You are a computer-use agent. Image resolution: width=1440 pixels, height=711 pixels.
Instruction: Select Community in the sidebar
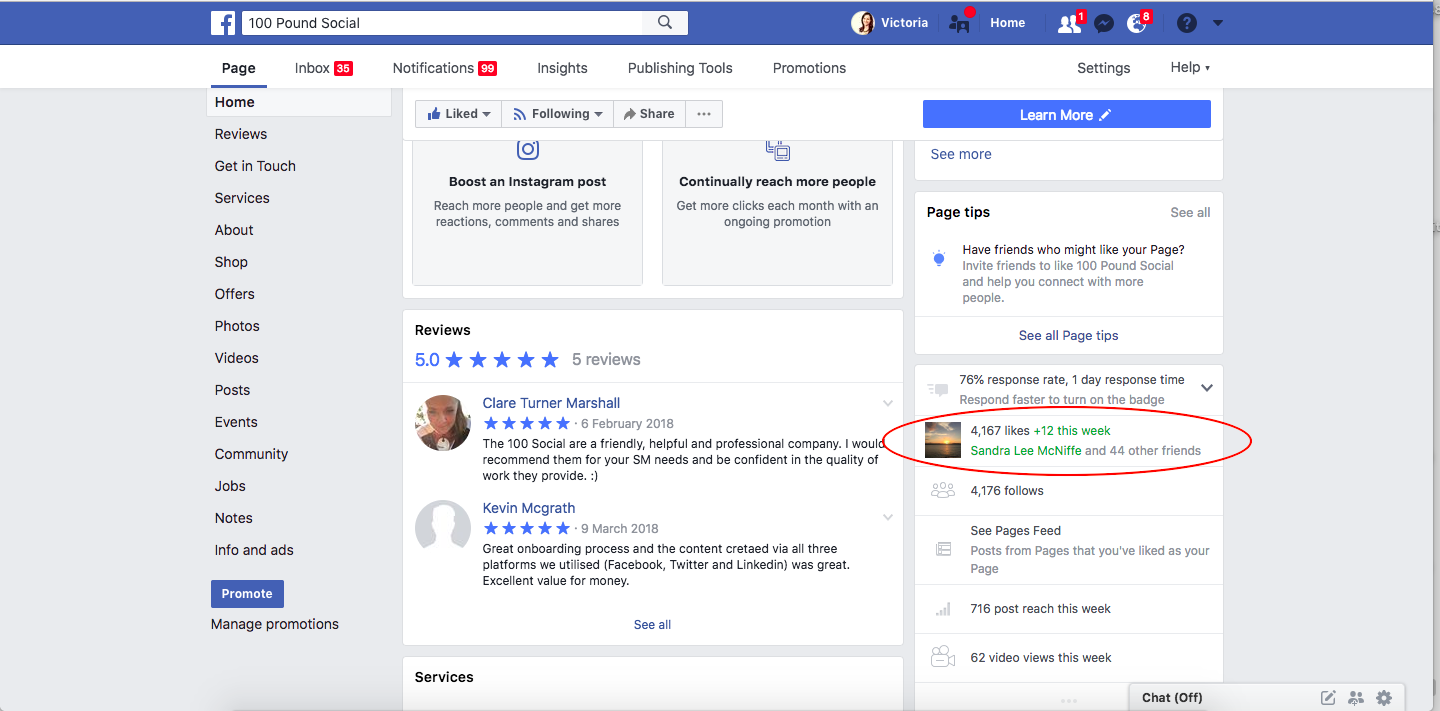point(251,454)
